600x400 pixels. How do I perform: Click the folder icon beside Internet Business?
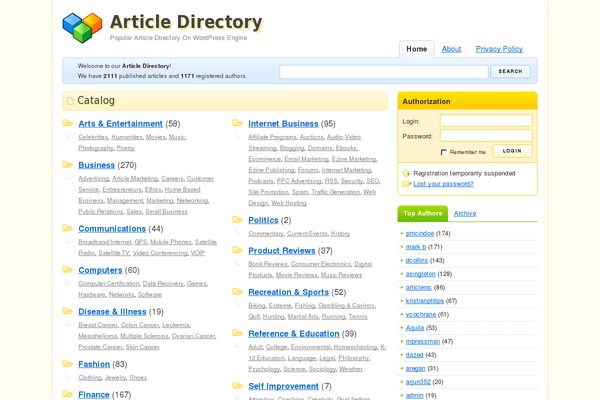click(237, 123)
